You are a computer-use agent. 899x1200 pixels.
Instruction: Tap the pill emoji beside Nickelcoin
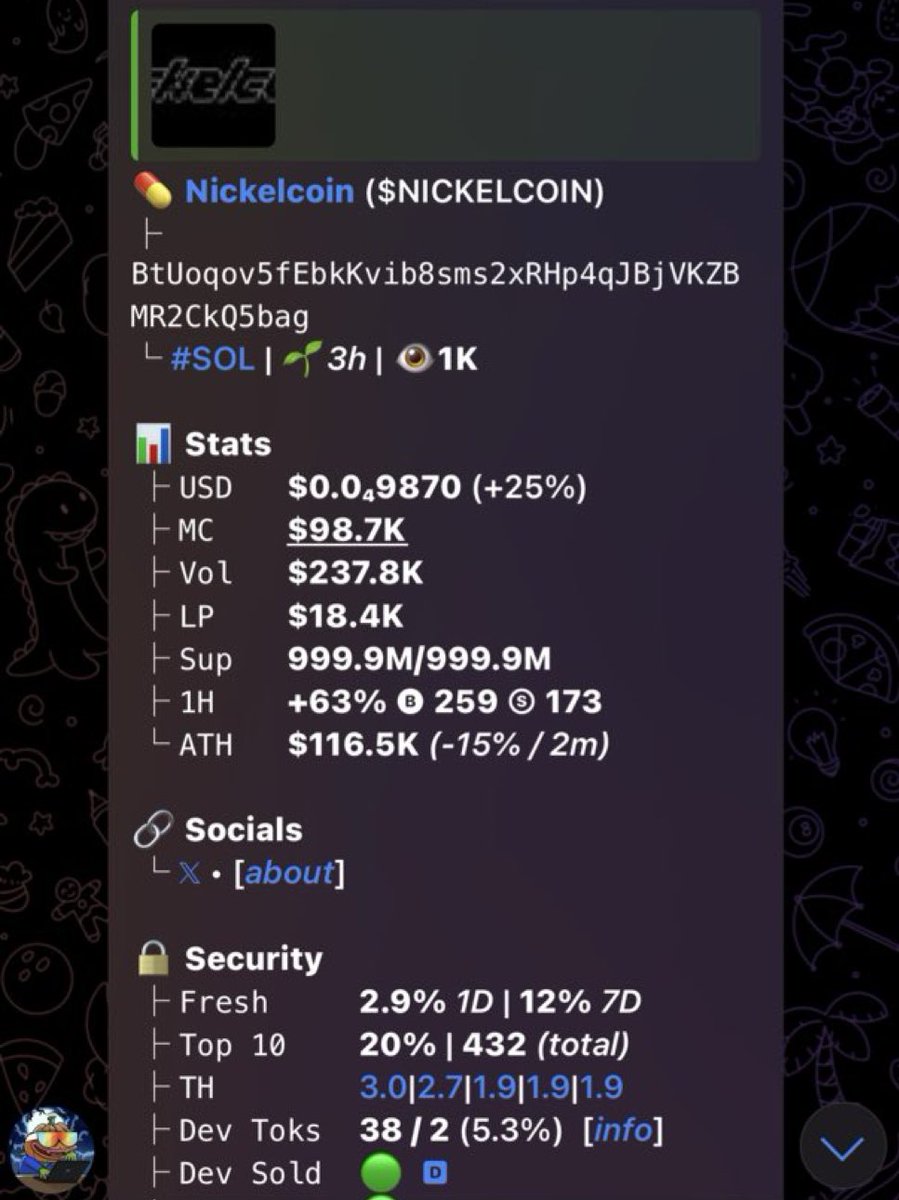[x=153, y=190]
